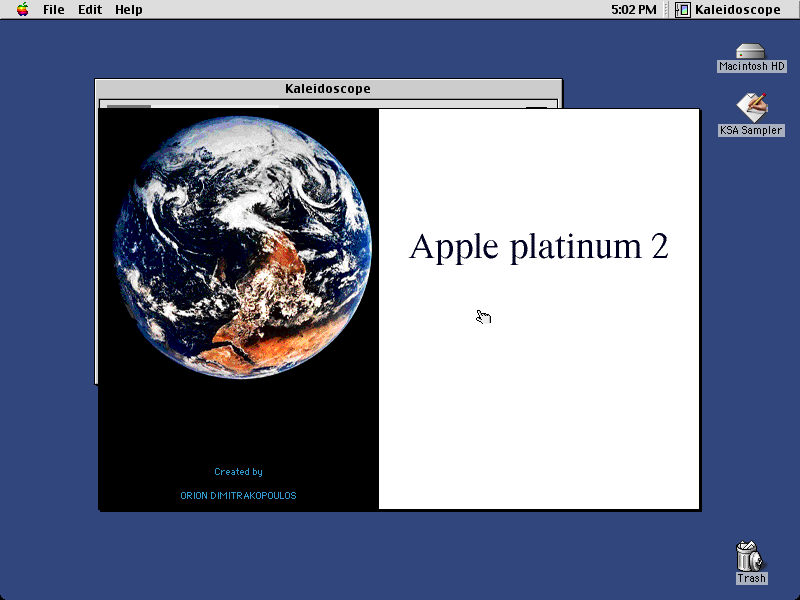Click the Macintosh HD label
This screenshot has height=600, width=800.
coord(752,66)
